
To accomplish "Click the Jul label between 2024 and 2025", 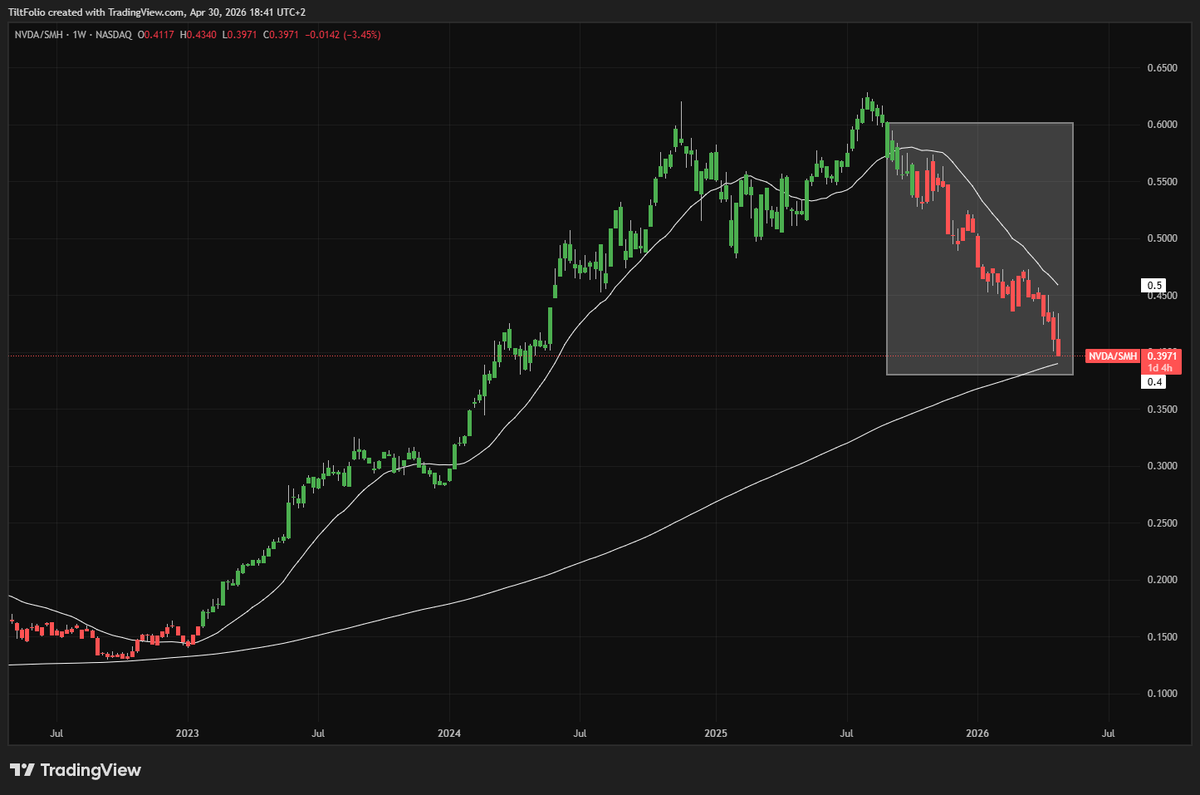I will coord(580,733).
